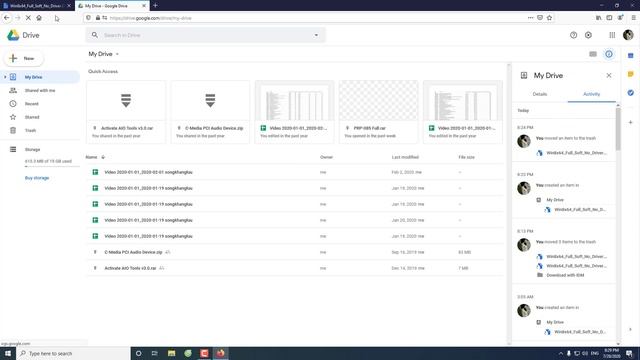Open the Windows Start menu
This screenshot has width=640, height=360.
pyautogui.click(x=8, y=353)
